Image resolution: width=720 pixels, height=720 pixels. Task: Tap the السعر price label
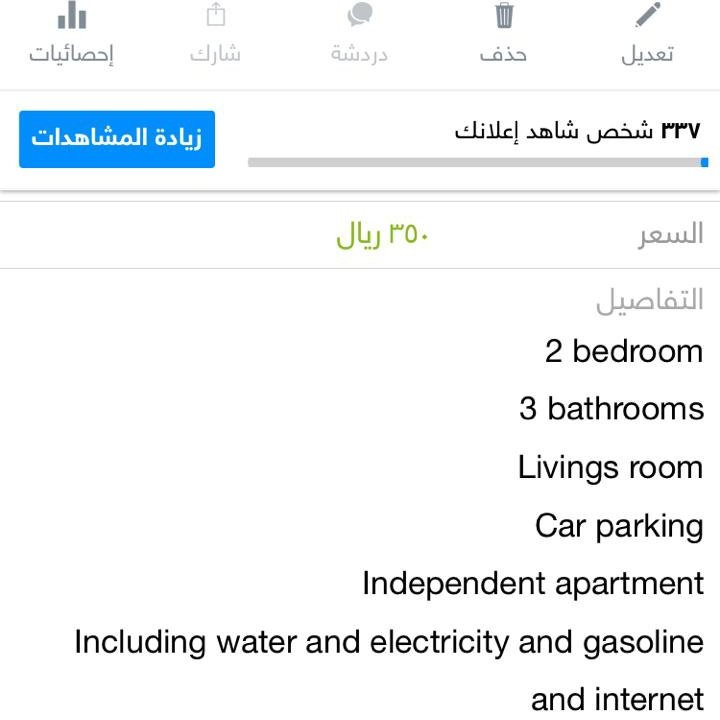tap(671, 235)
